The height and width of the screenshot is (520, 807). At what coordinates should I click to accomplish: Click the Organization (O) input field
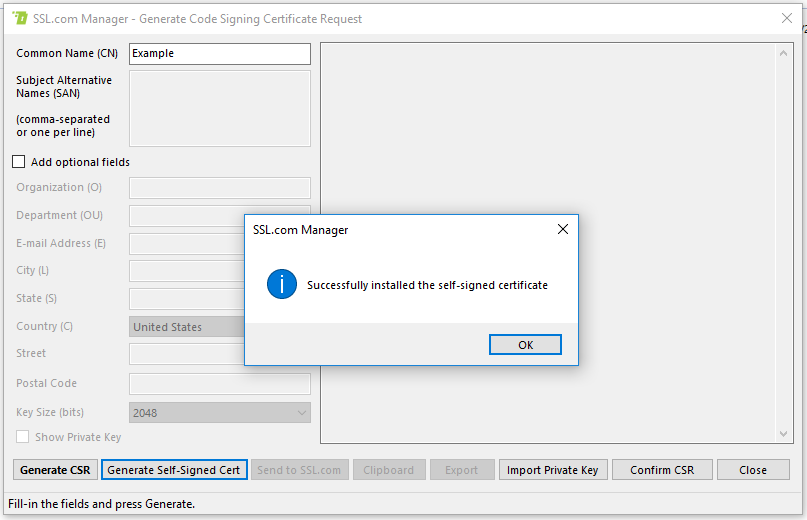pyautogui.click(x=219, y=188)
